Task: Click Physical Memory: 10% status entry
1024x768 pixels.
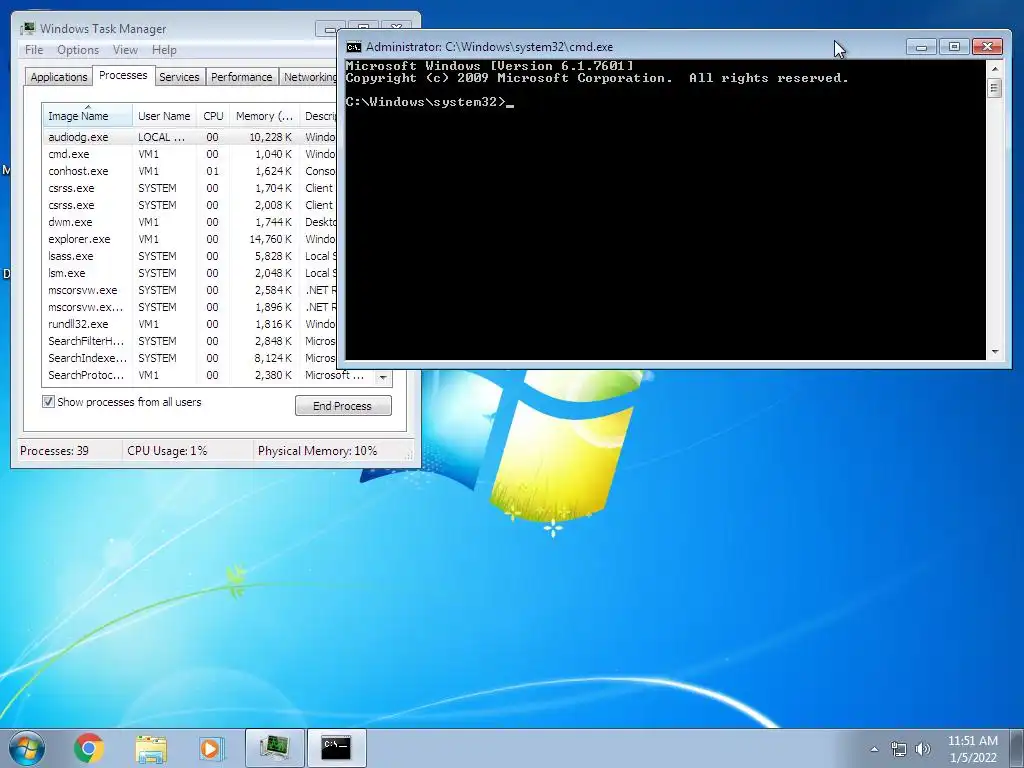Action: [317, 451]
